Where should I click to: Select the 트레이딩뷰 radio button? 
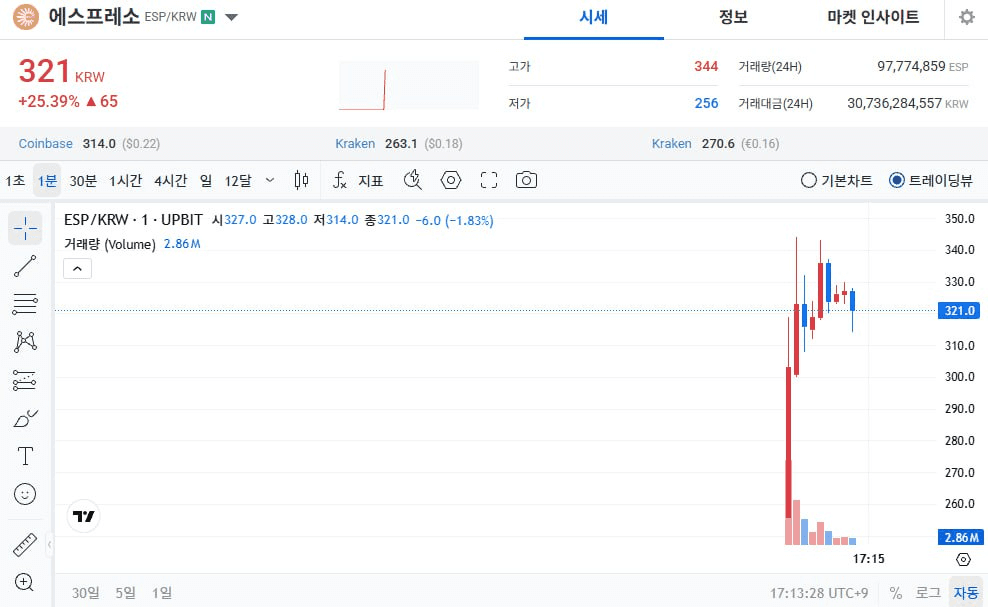coord(897,180)
